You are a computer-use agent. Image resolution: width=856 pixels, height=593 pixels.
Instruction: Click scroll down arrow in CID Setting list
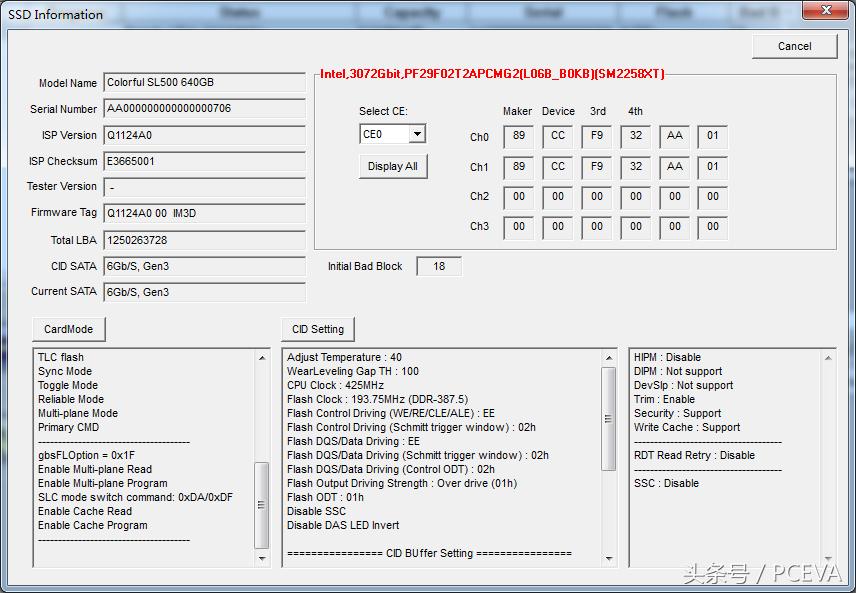(x=608, y=558)
